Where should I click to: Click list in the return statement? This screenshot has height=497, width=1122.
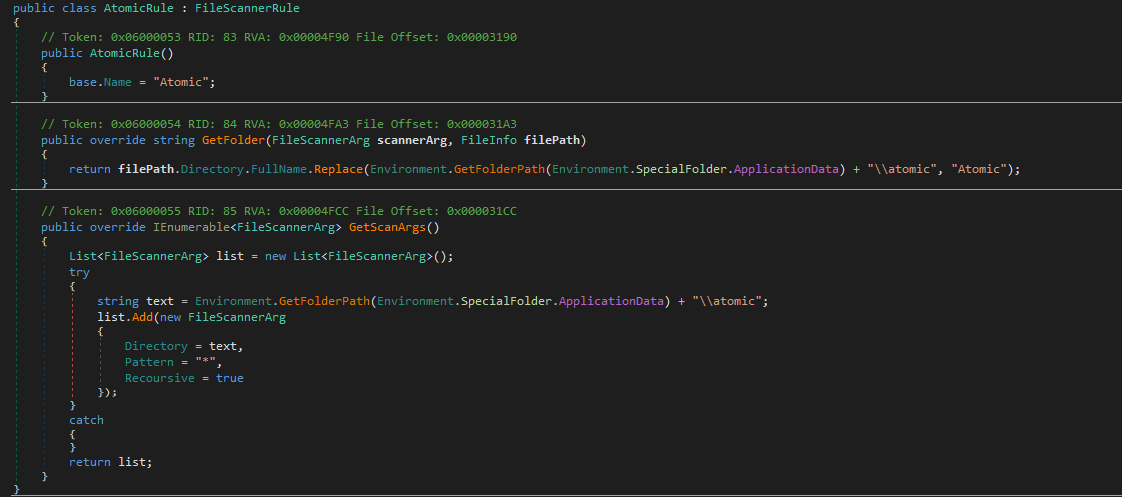(134, 461)
